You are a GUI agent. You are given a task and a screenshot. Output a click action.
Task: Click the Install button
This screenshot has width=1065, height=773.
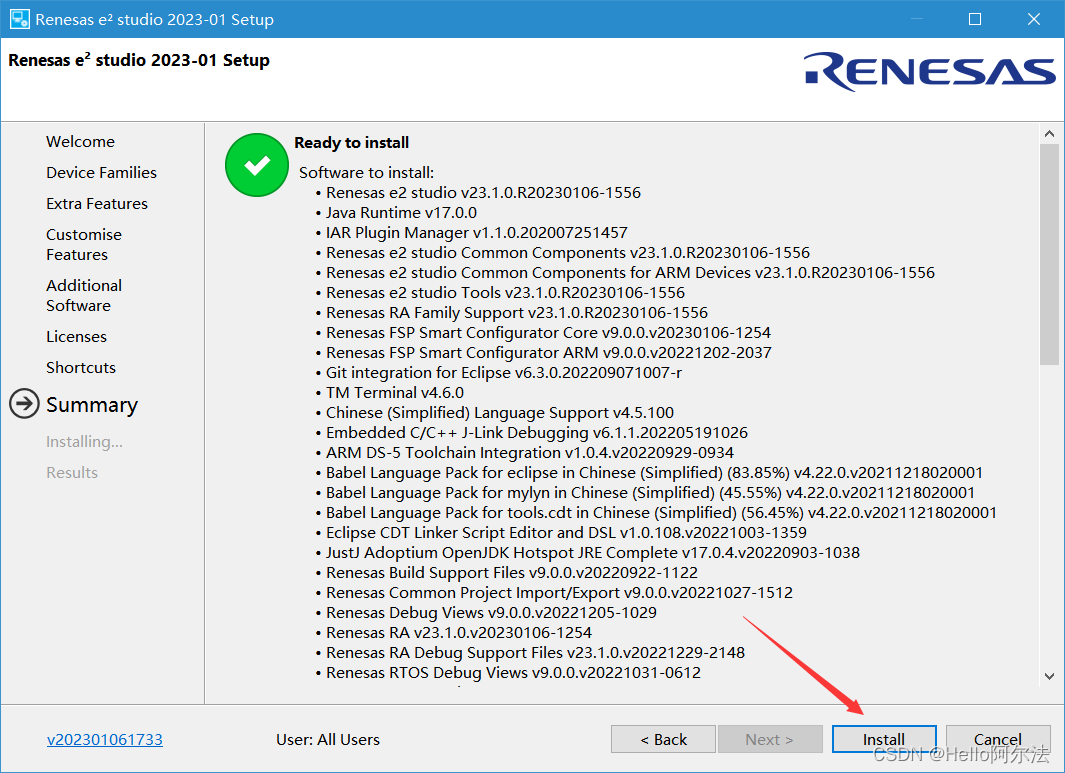[x=884, y=739]
